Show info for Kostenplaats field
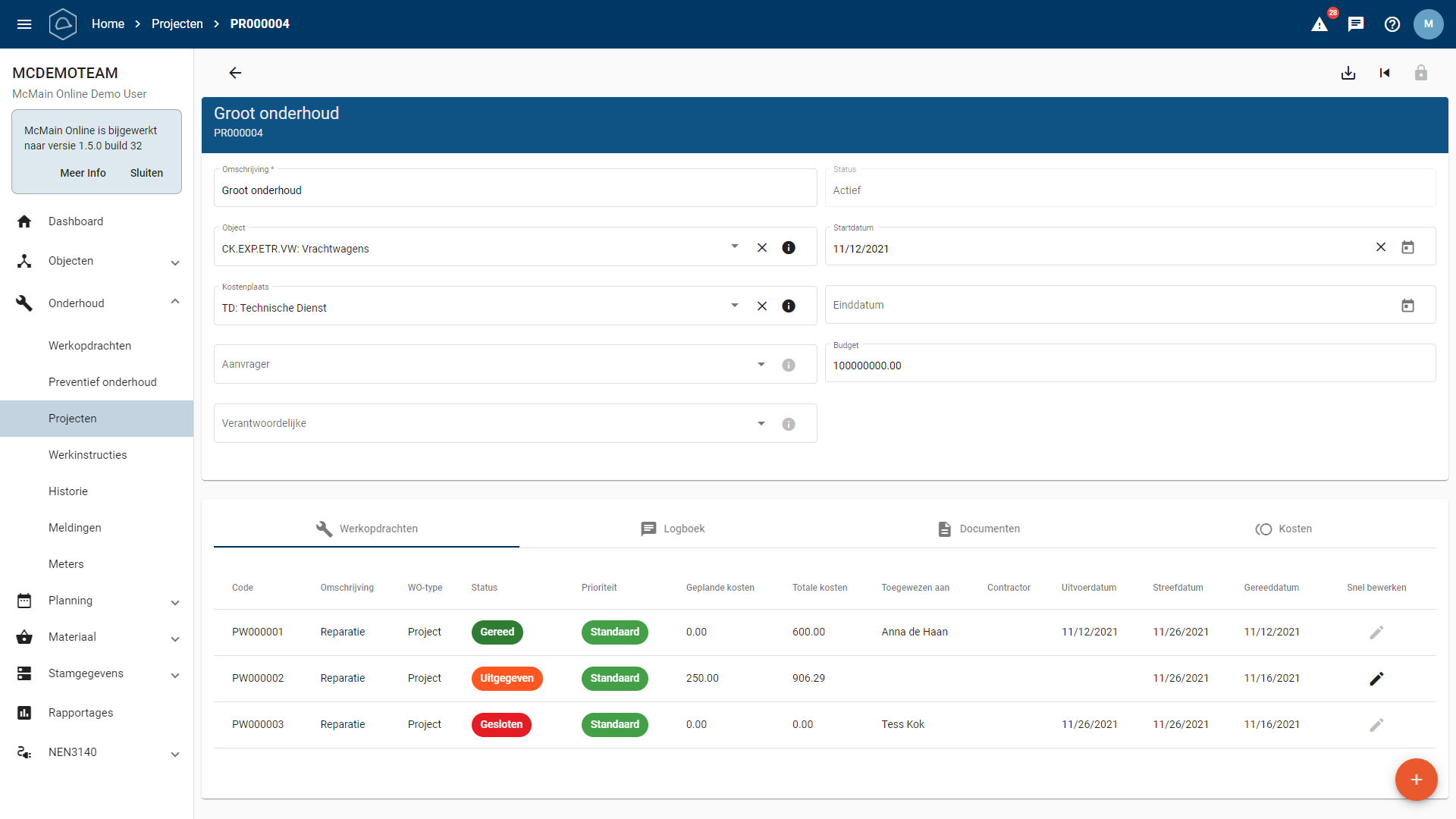The image size is (1456, 819). (x=789, y=306)
